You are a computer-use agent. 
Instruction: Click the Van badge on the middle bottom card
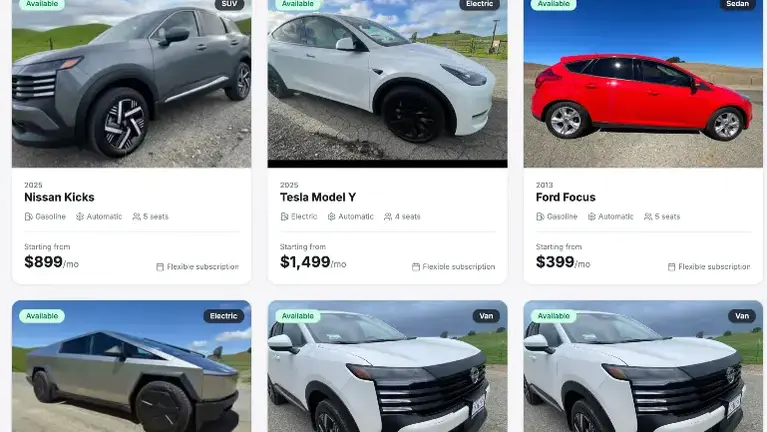pos(486,316)
